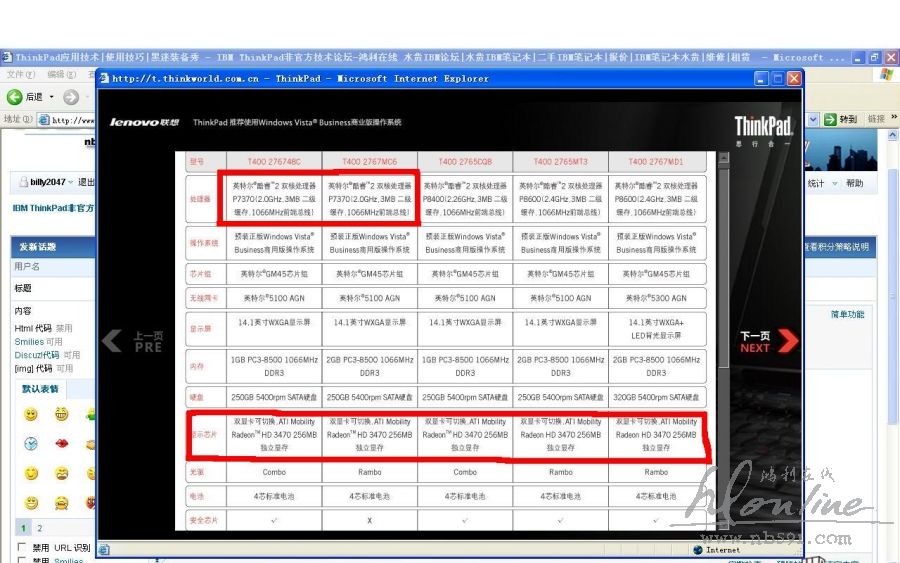Insert the clock face emoticon
Screen dimensions: 900x563
tap(31, 444)
